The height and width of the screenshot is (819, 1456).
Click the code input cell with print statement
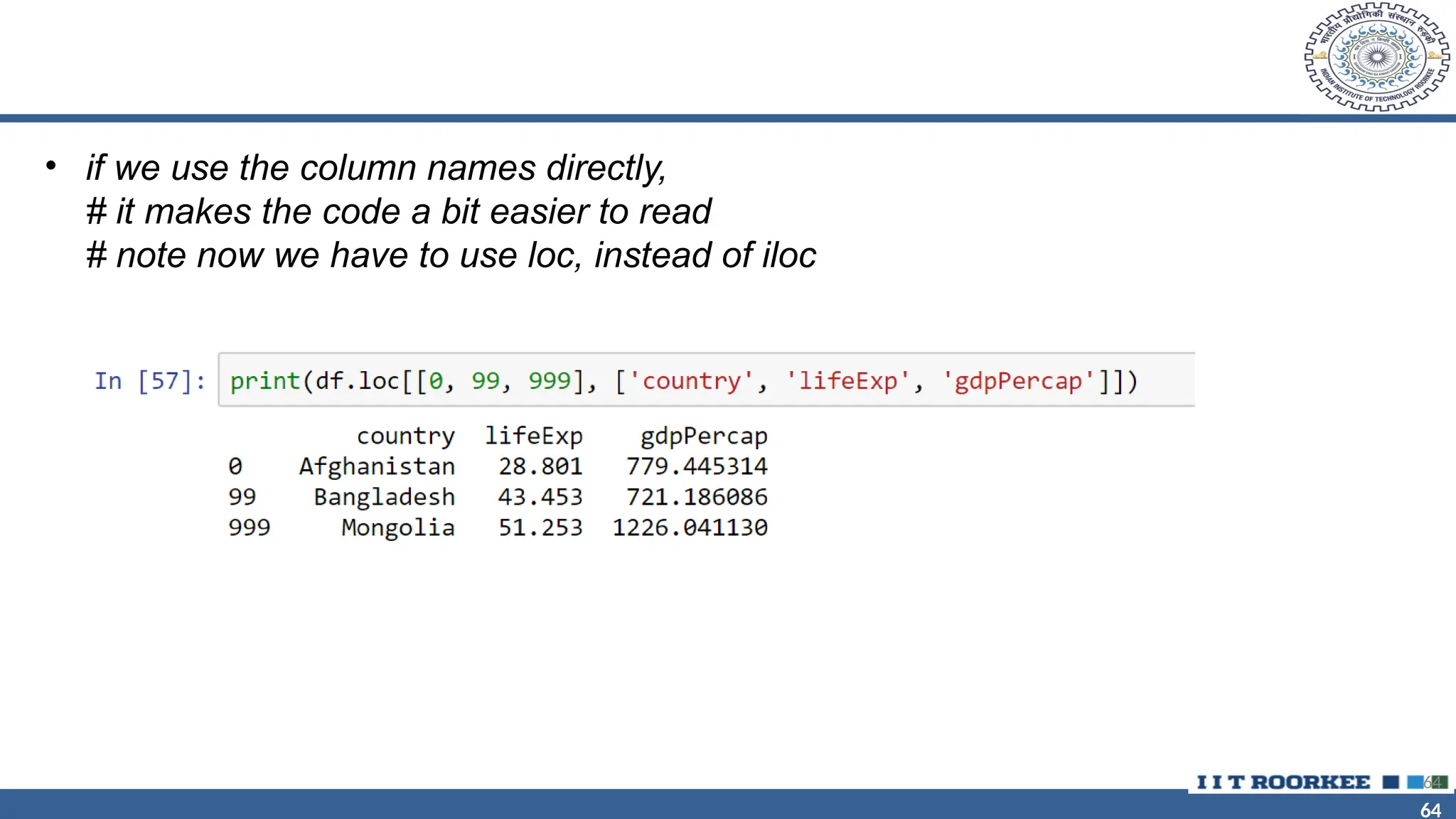(707, 380)
